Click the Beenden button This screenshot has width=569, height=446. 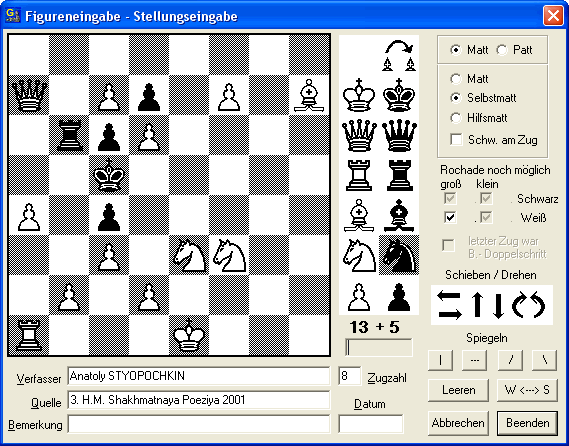click(527, 423)
